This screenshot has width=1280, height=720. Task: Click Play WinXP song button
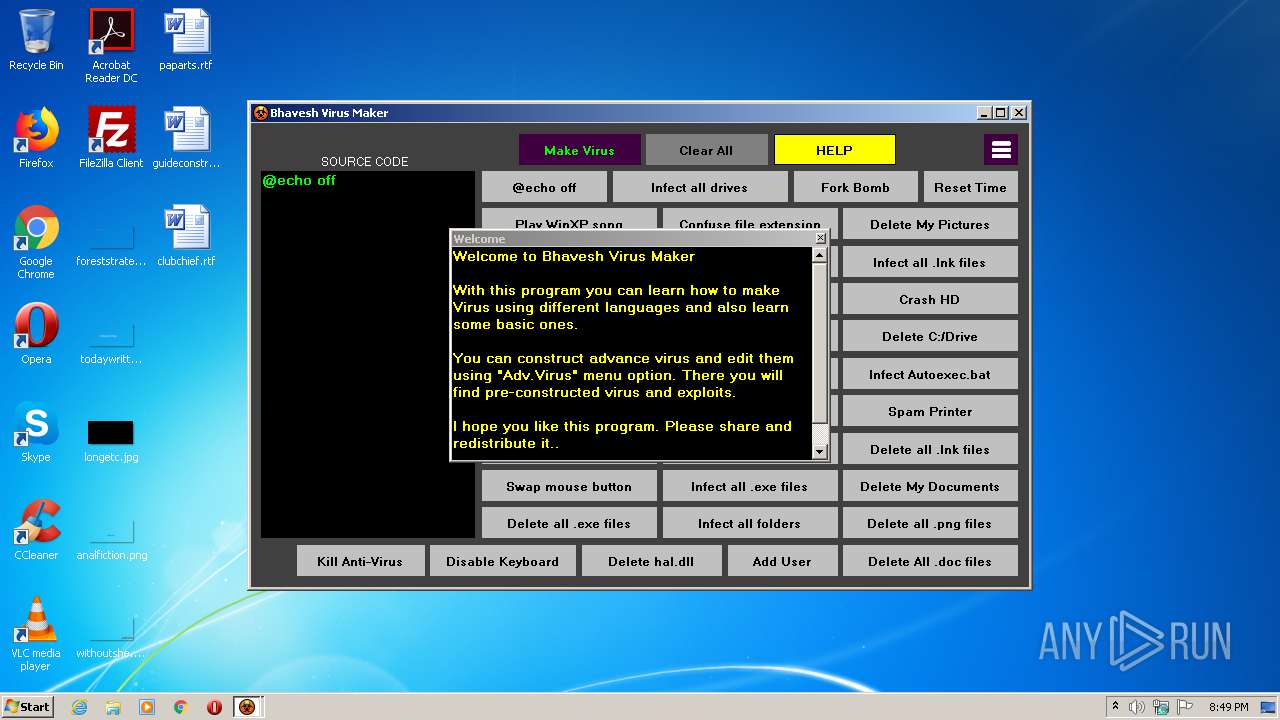569,219
